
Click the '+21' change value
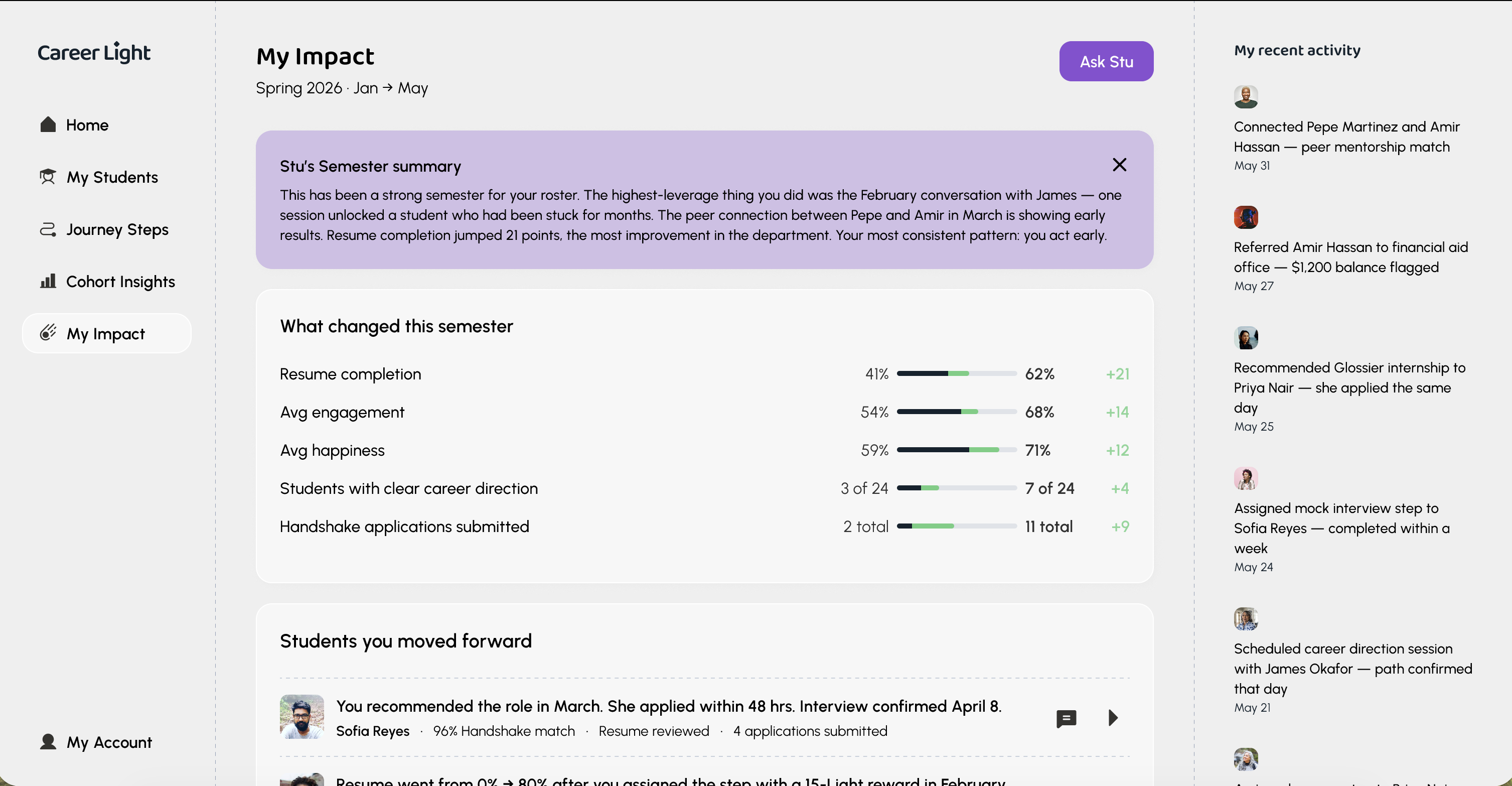pos(1118,374)
